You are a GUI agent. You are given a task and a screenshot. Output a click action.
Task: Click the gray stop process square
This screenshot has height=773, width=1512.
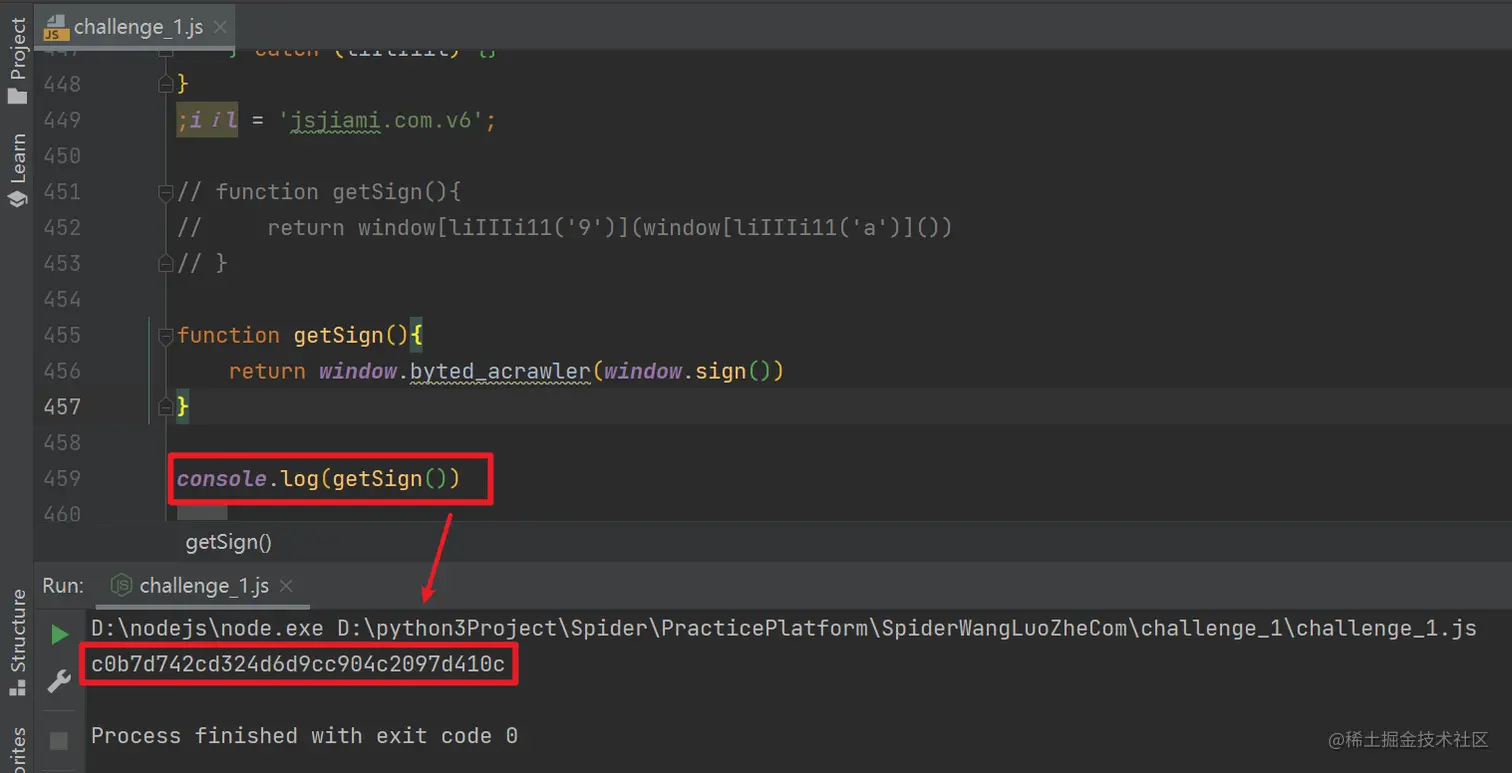pyautogui.click(x=59, y=740)
